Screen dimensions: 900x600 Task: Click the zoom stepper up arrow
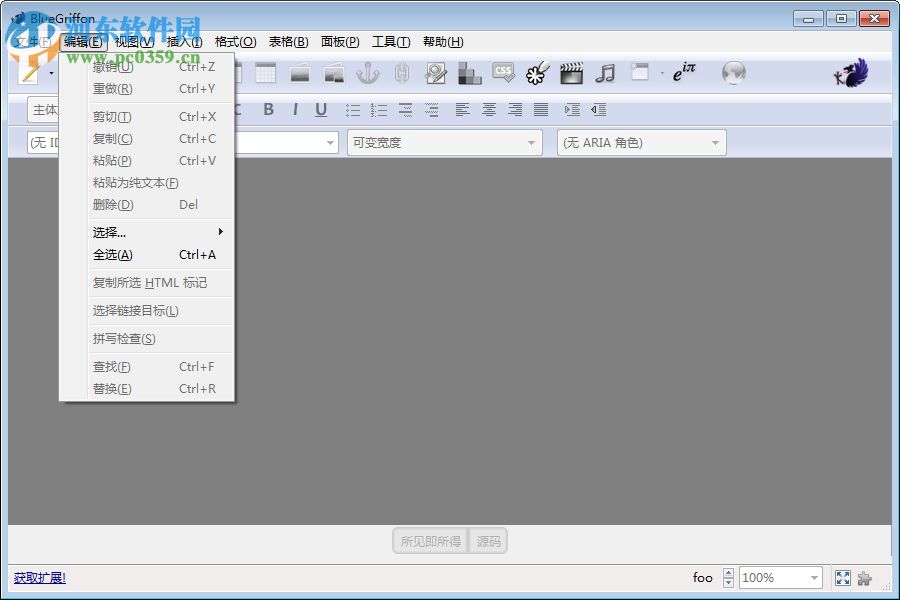728,572
